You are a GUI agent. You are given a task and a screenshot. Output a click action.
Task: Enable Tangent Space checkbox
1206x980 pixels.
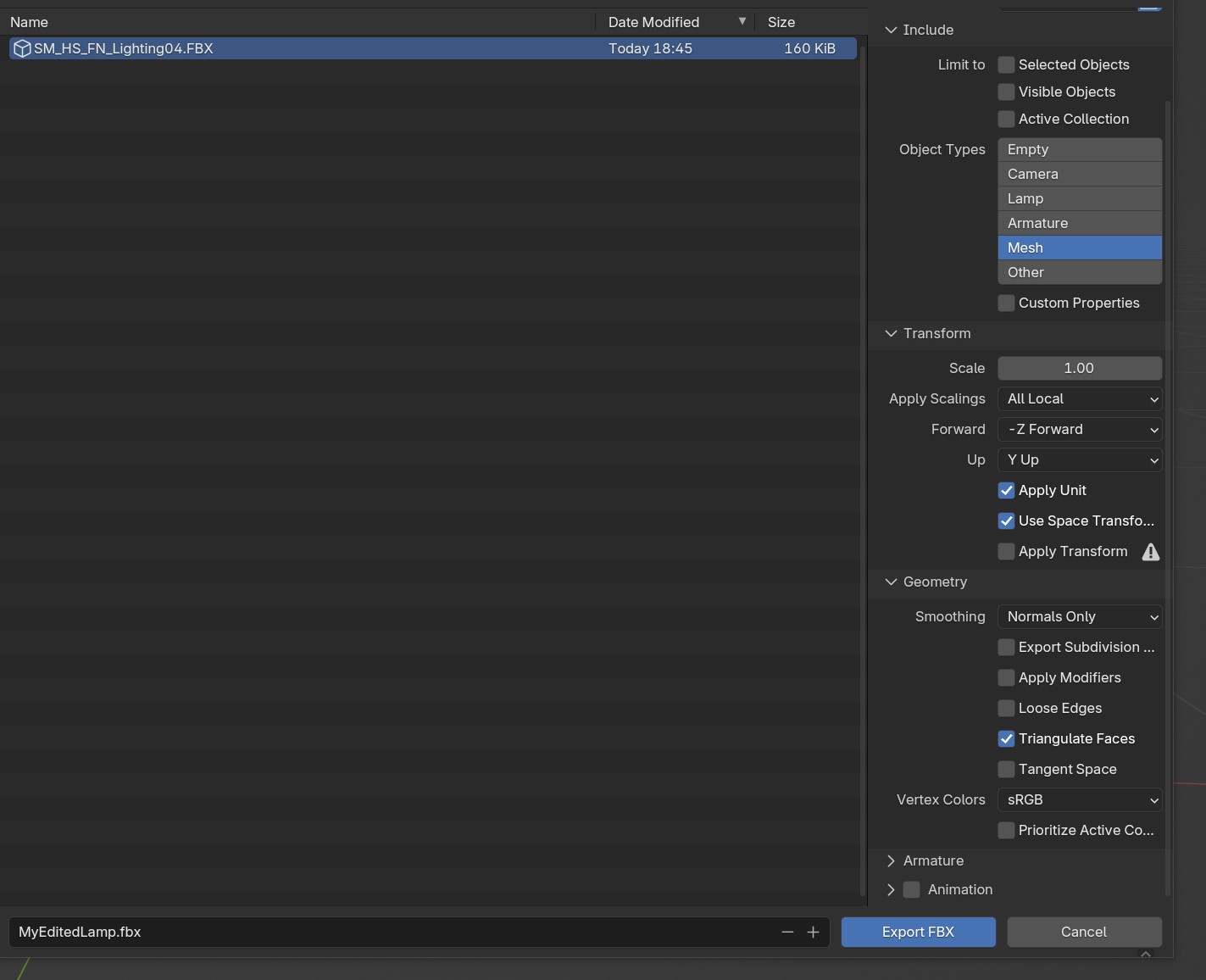(x=1006, y=769)
